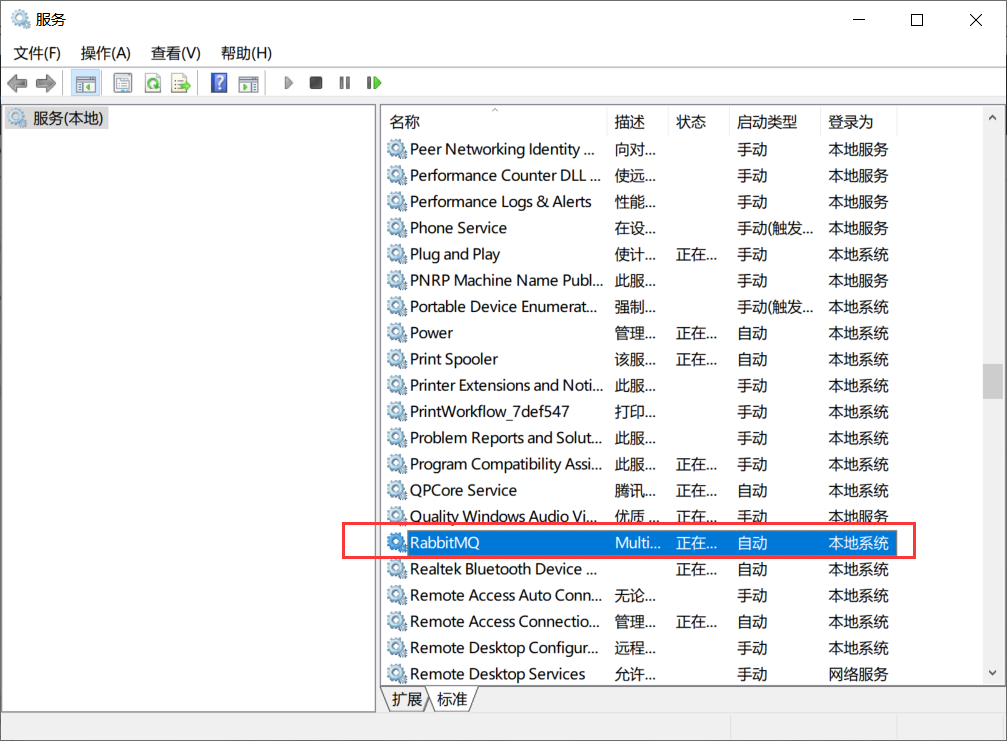Sort by the 登录为 column header
1007x741 pixels.
[x=859, y=122]
